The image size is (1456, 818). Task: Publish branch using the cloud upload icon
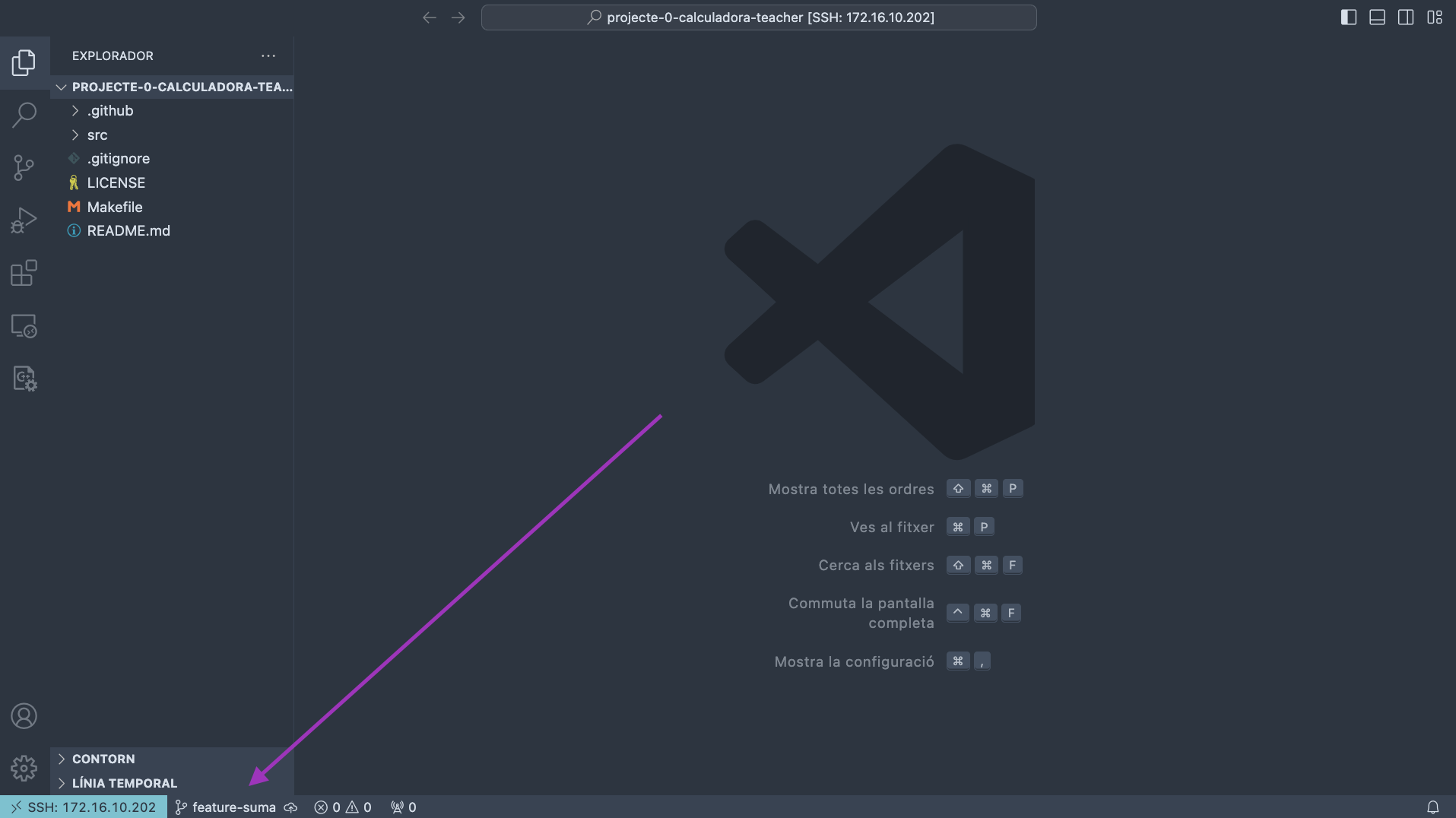tap(290, 807)
